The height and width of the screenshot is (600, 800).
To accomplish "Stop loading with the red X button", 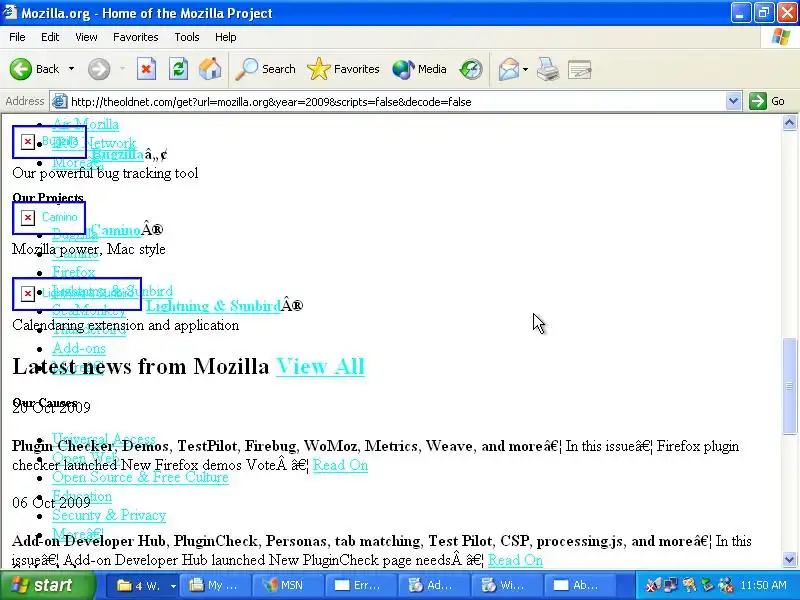I will click(x=146, y=69).
